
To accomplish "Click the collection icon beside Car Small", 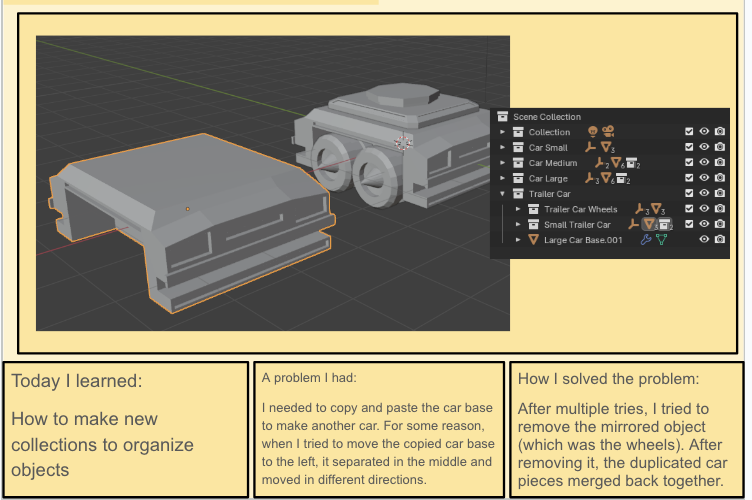I will [518, 147].
